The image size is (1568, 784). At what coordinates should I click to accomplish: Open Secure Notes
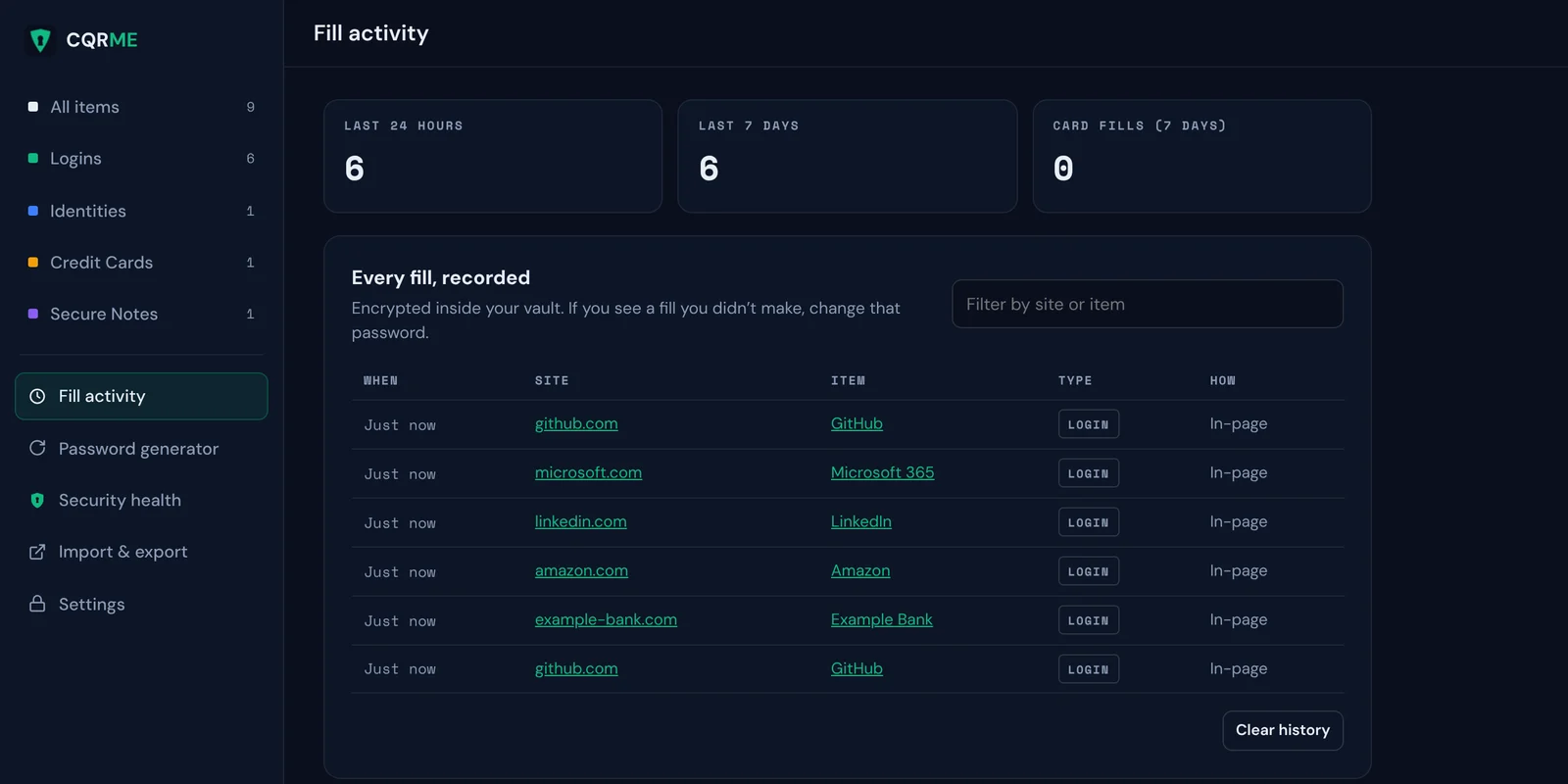point(141,314)
